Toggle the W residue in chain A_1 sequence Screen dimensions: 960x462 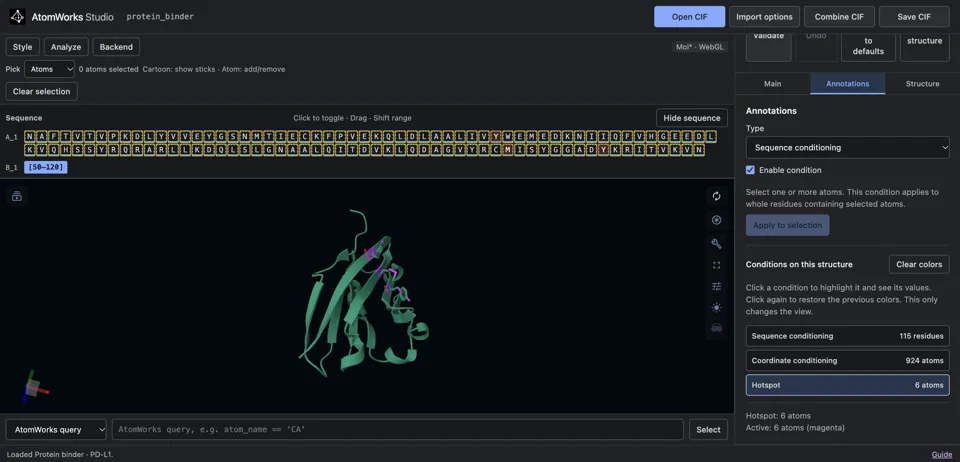pyautogui.click(x=507, y=136)
